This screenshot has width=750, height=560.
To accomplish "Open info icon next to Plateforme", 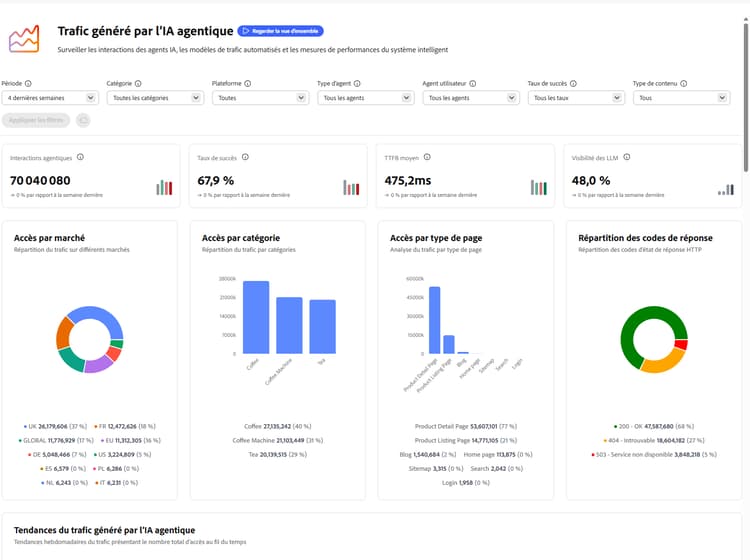I will click(x=248, y=83).
